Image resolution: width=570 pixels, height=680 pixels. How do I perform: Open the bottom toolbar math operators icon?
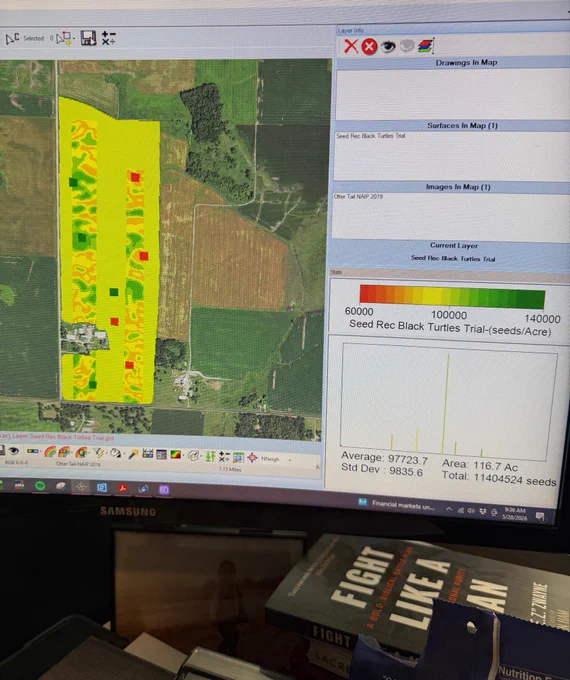[x=224, y=456]
